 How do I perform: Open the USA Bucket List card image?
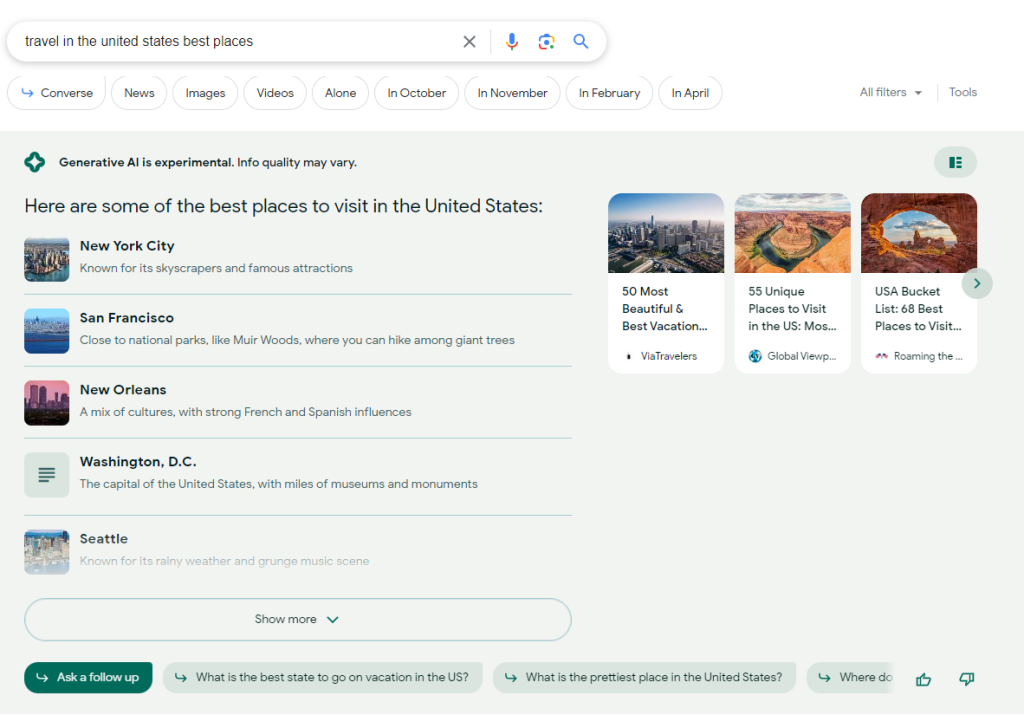point(919,233)
